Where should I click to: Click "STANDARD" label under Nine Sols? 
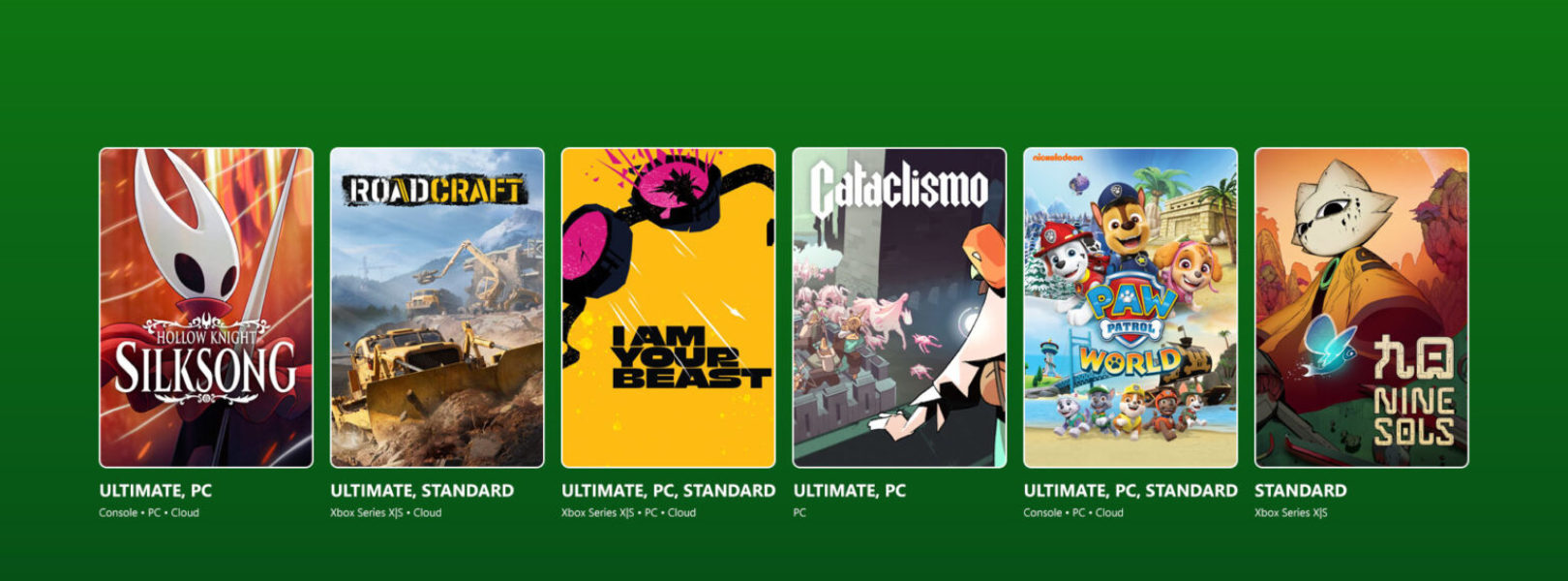tap(1301, 491)
